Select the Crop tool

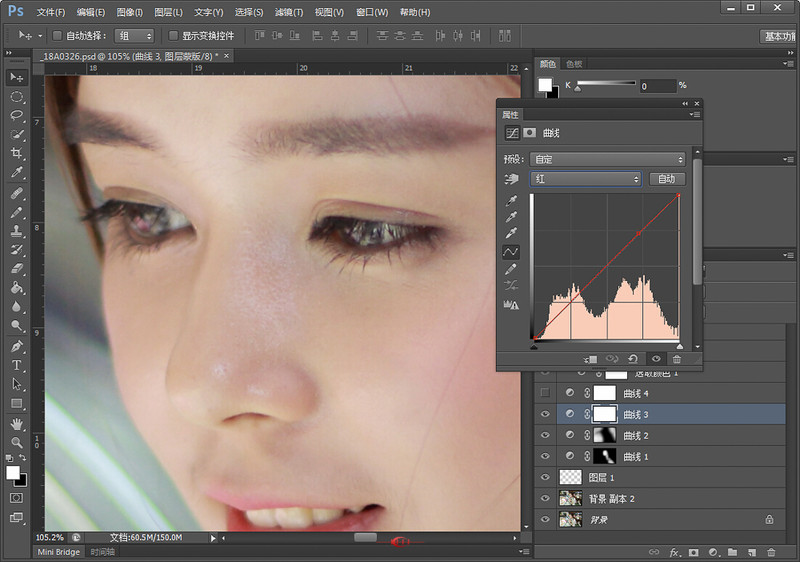point(16,154)
